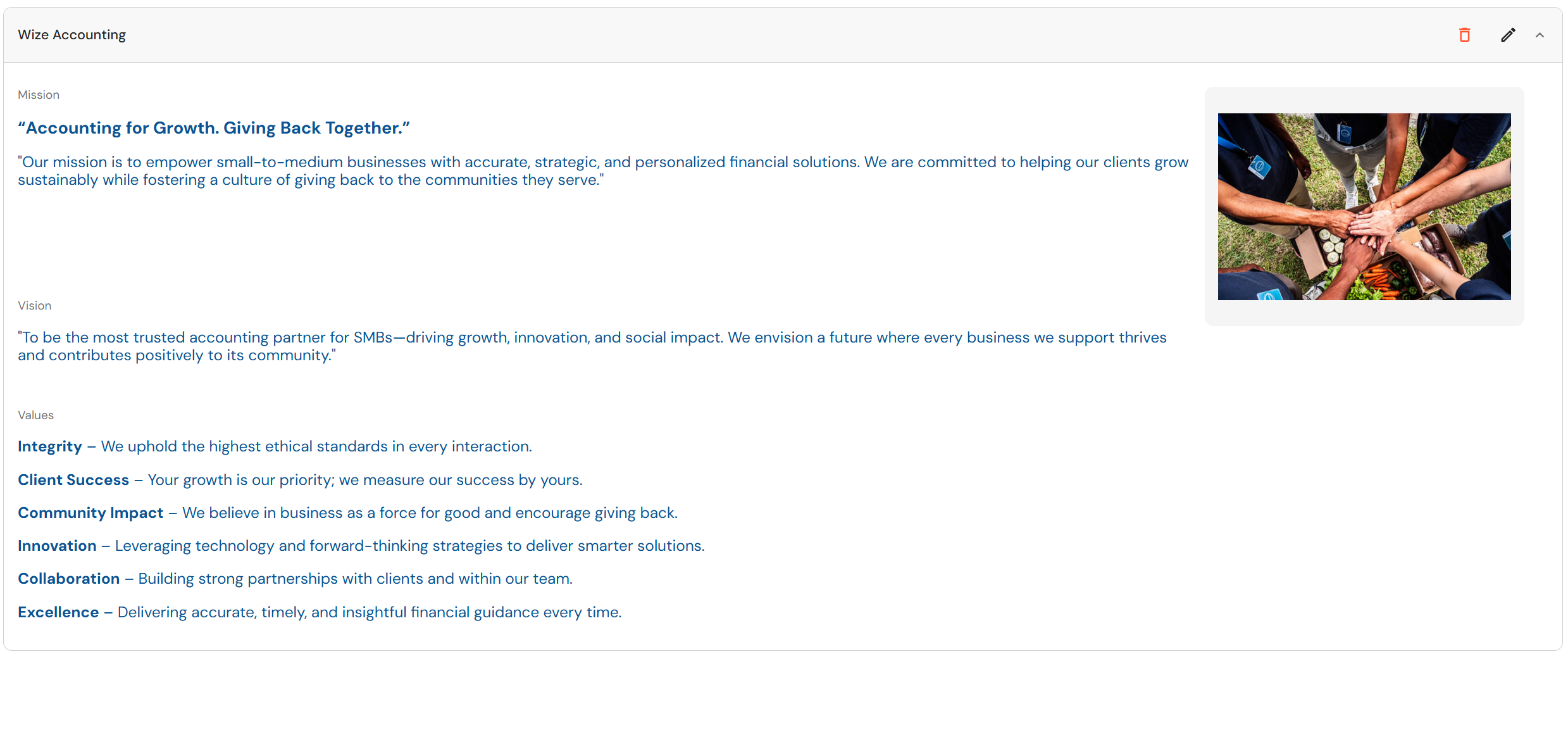Click the bold Community Impact heading
Viewport: 1568px width, 730px height.
90,513
